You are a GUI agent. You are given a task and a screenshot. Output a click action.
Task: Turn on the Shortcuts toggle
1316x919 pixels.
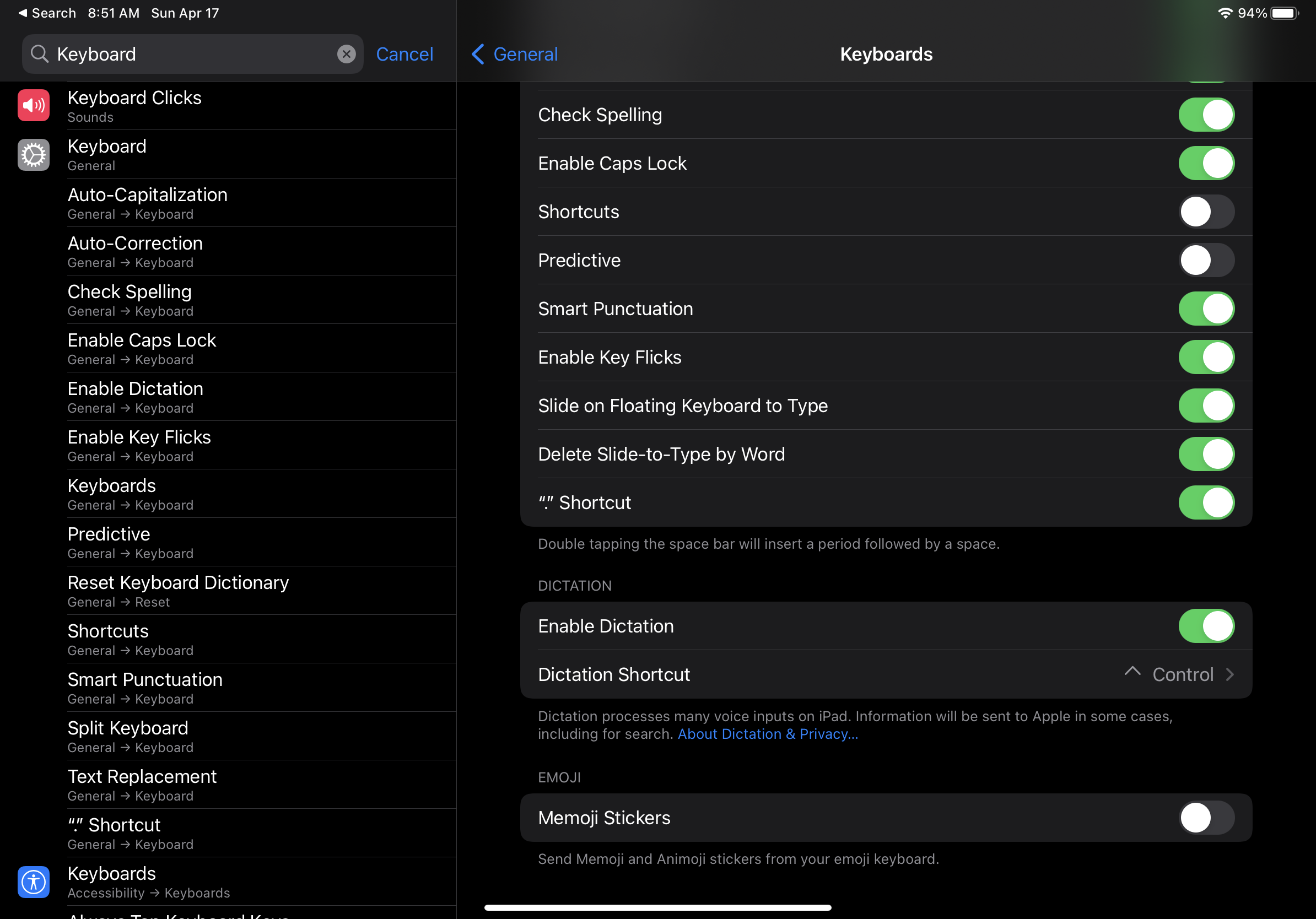coord(1206,212)
